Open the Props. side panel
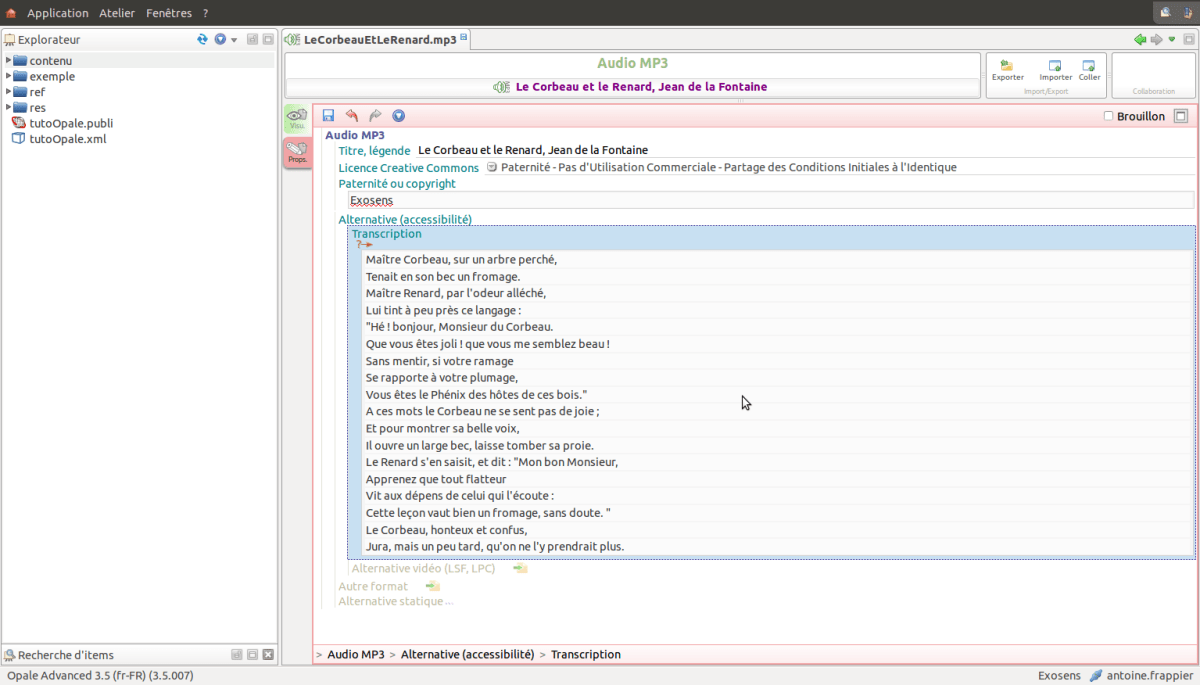Image resolution: width=1200 pixels, height=685 pixels. (x=297, y=152)
